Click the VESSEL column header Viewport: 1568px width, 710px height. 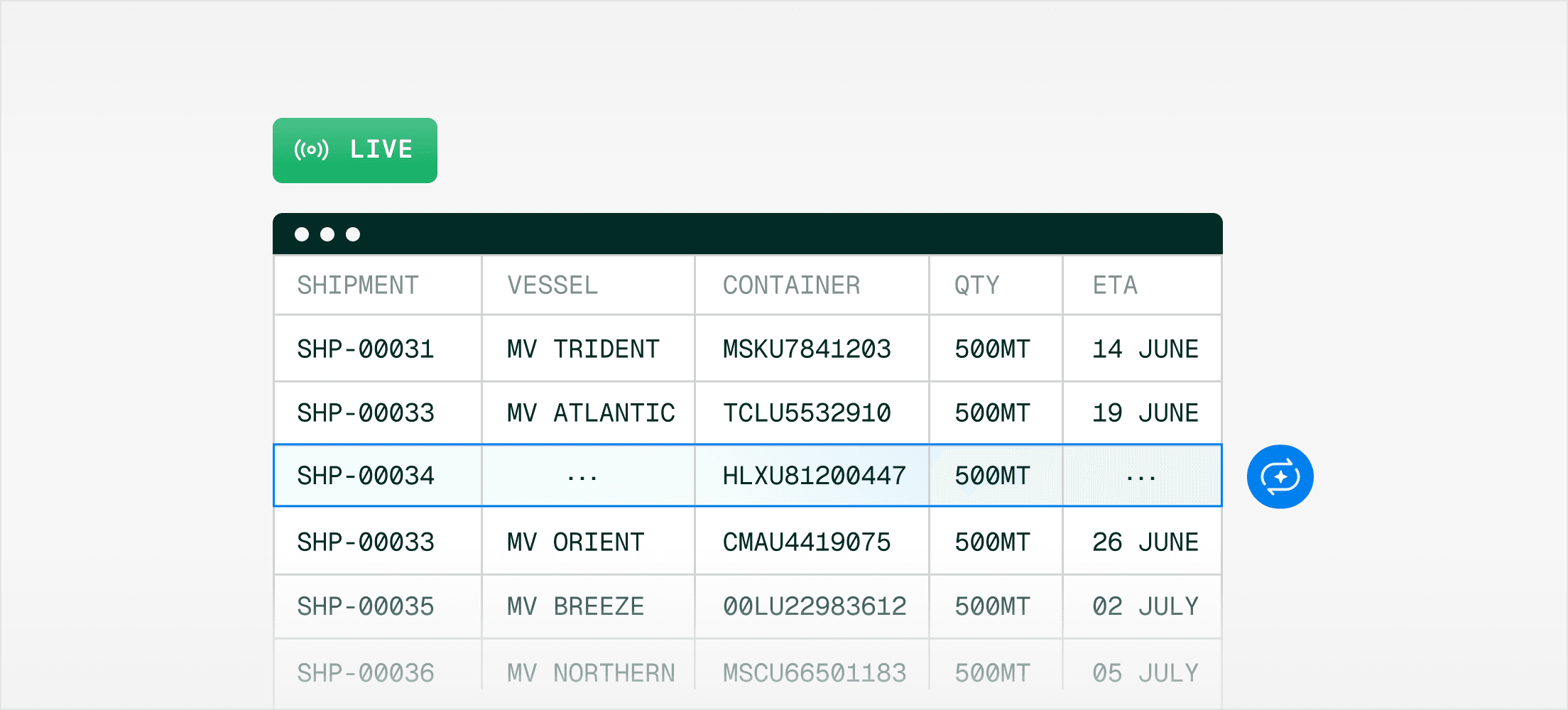pos(588,285)
